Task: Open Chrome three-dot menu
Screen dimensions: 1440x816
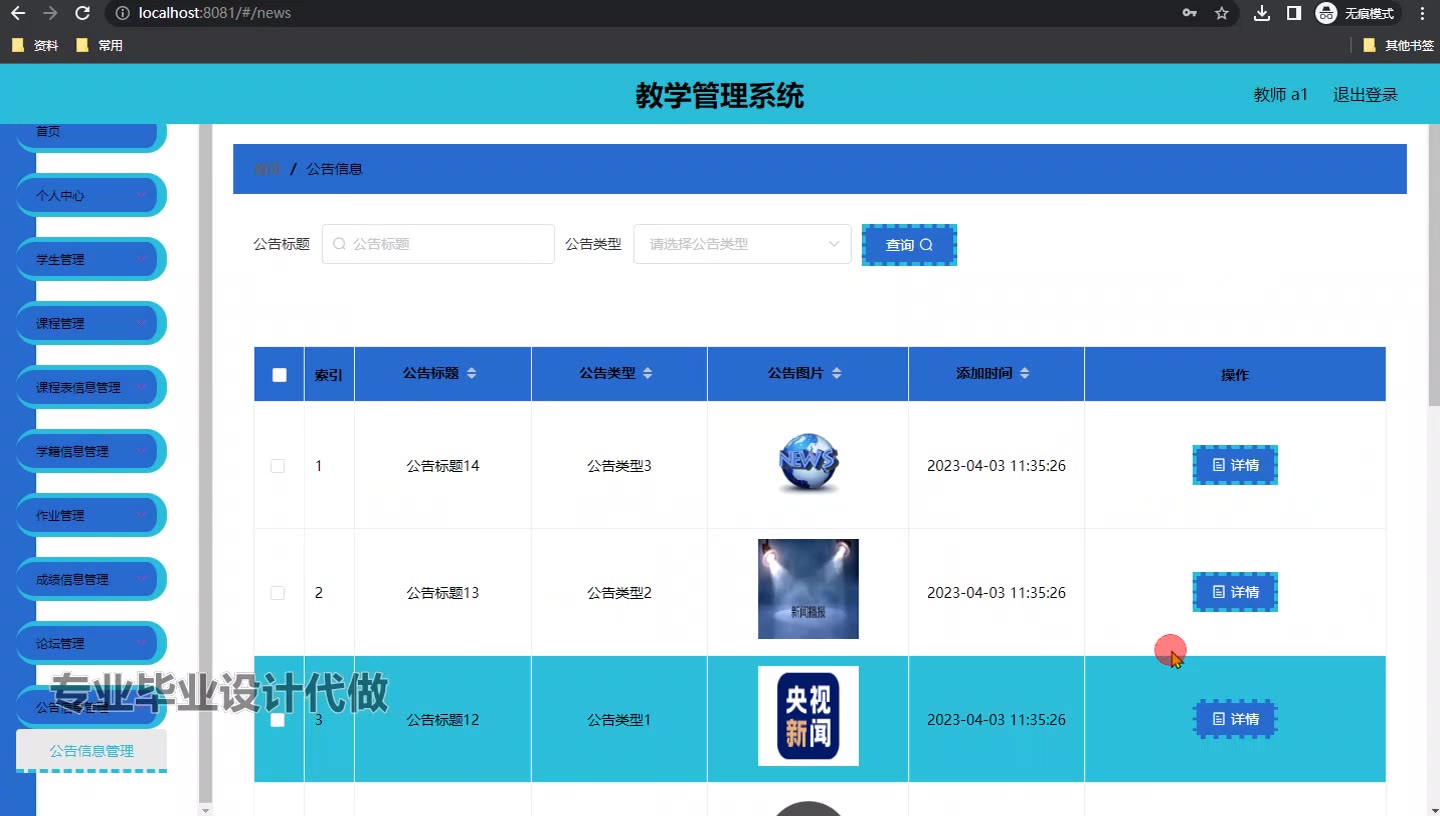Action: pos(1422,13)
